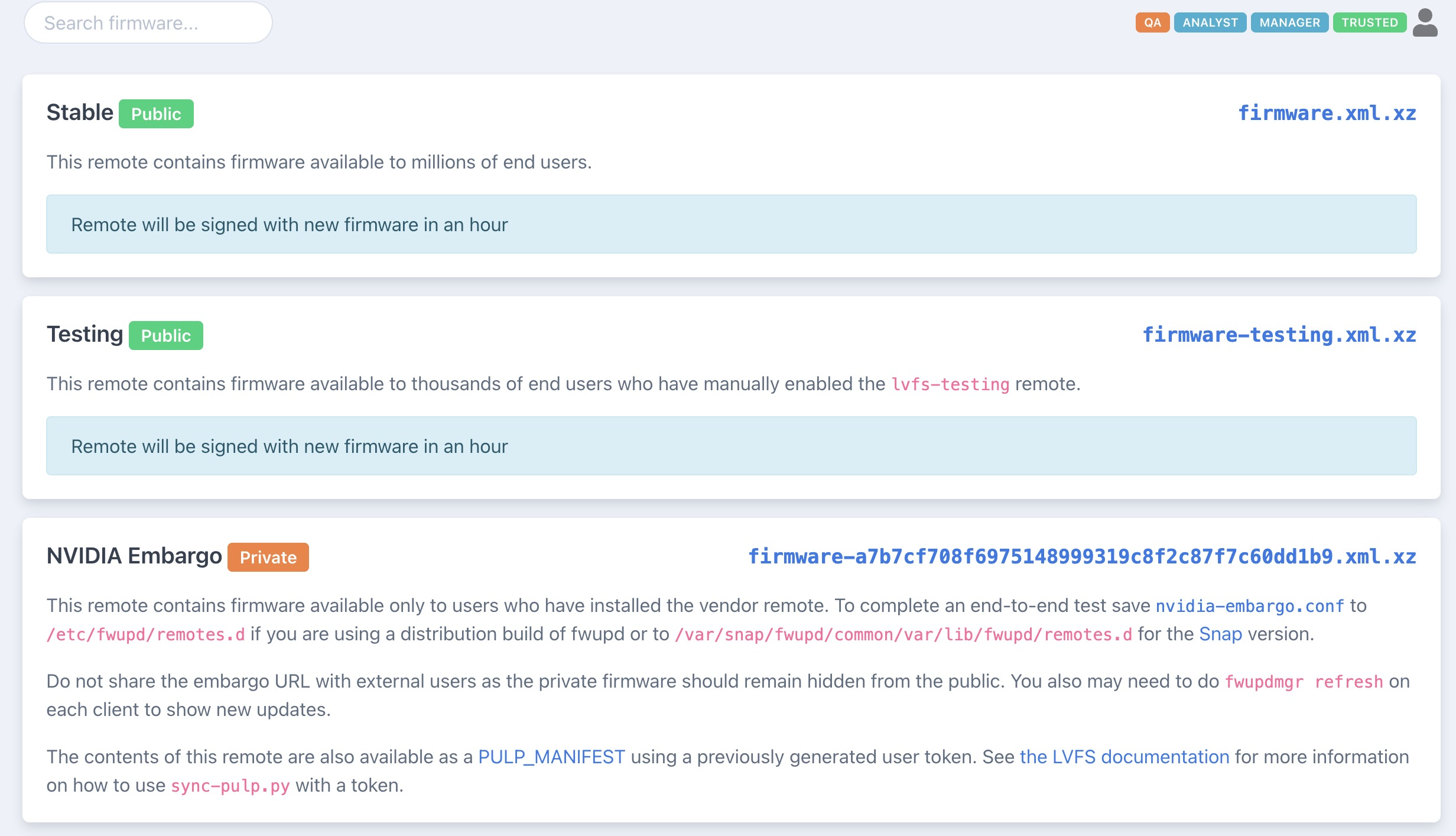This screenshot has height=836, width=1456.
Task: Click the Stable remote heading
Action: [80, 112]
